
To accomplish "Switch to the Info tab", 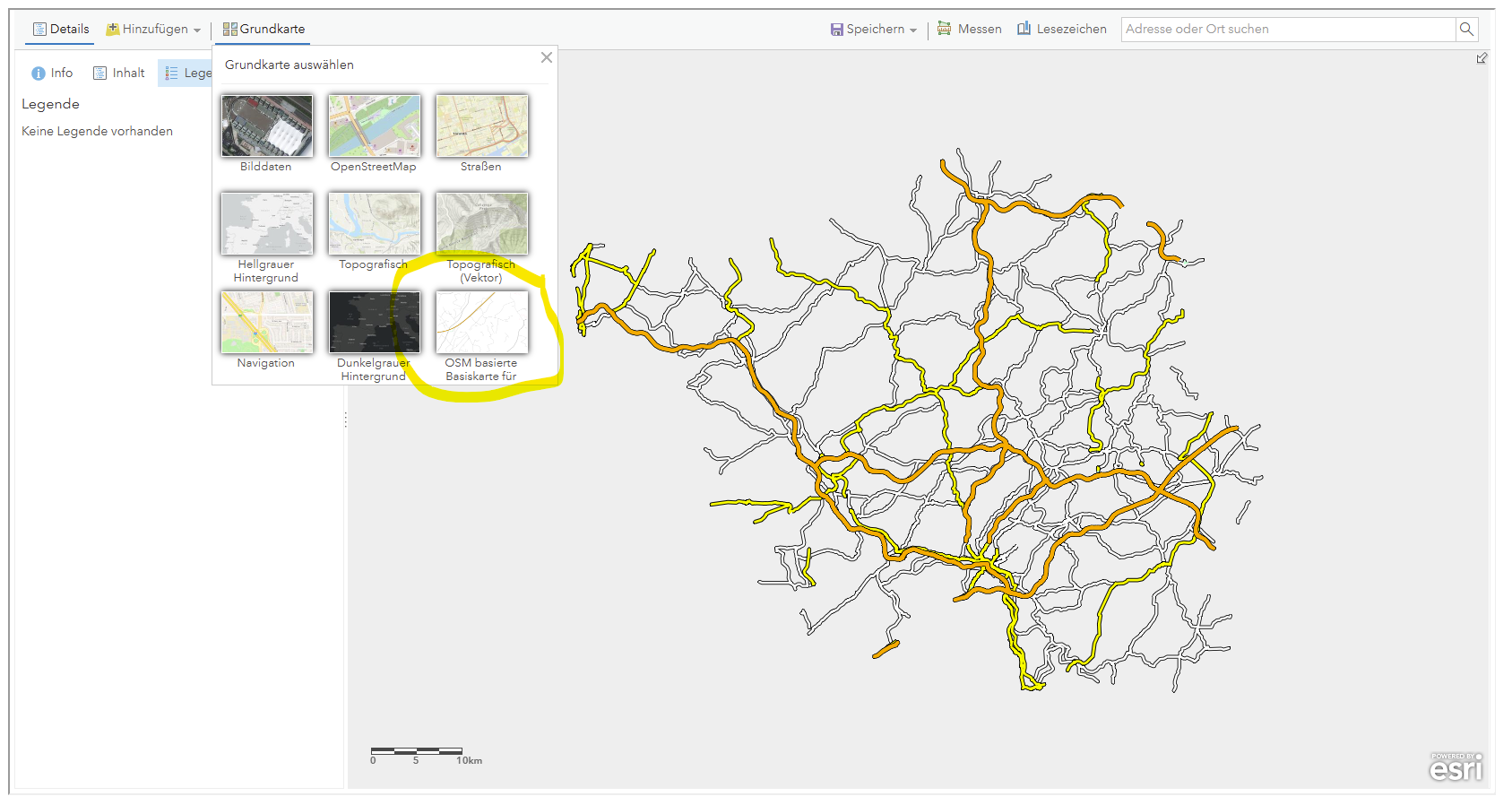I will tap(52, 73).
